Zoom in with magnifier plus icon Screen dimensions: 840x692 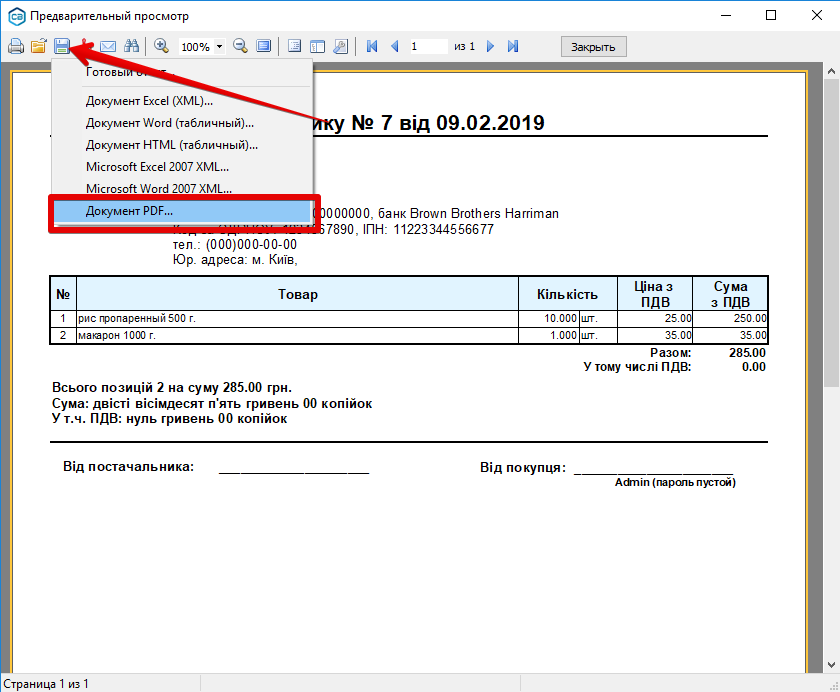(x=161, y=47)
